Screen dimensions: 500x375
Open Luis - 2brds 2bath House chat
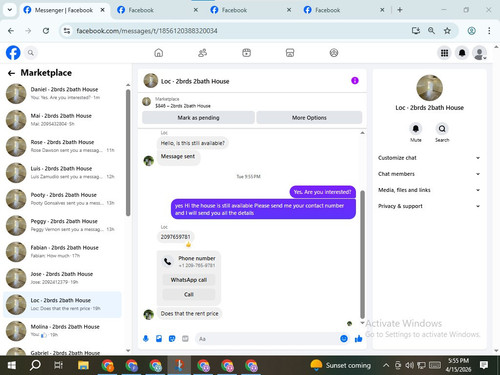tap(63, 172)
